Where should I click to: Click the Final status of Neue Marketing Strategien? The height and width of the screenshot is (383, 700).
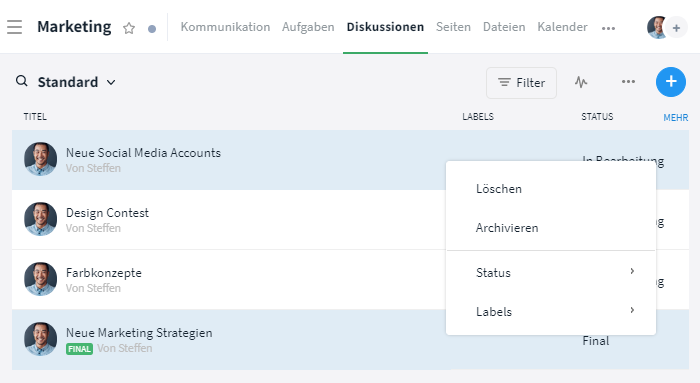click(x=596, y=341)
